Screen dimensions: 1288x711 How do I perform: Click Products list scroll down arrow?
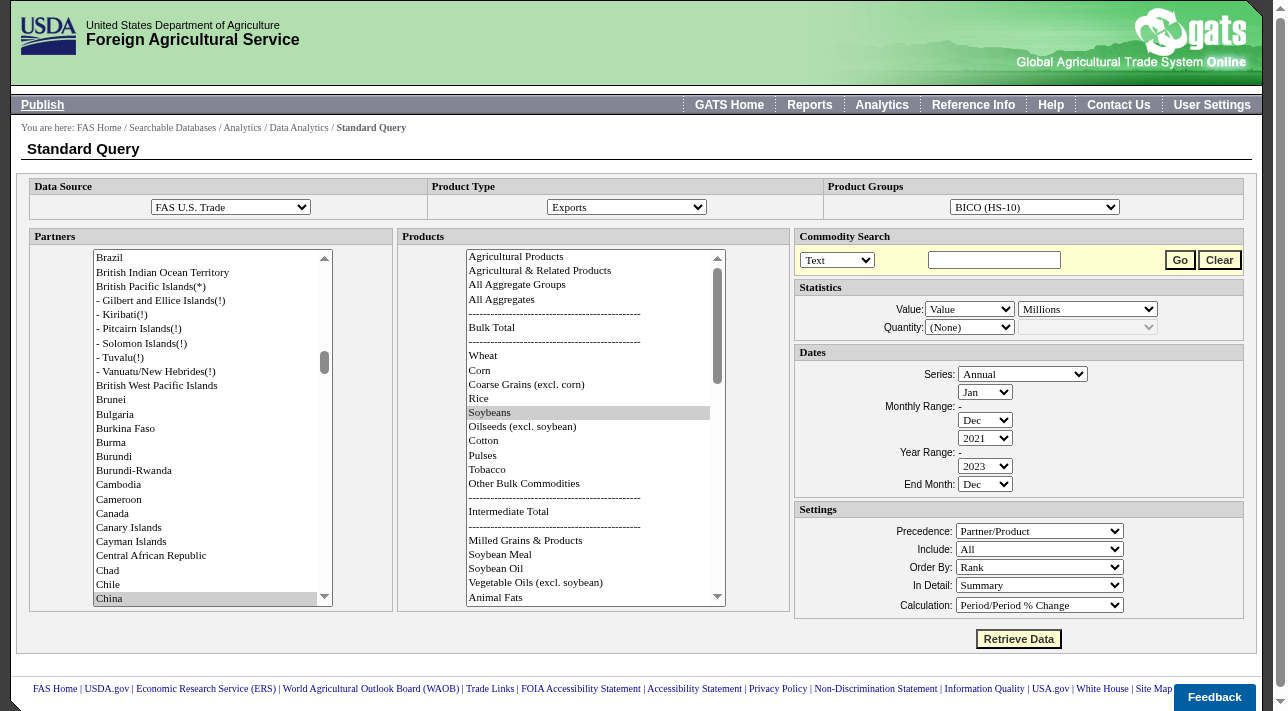pos(717,597)
